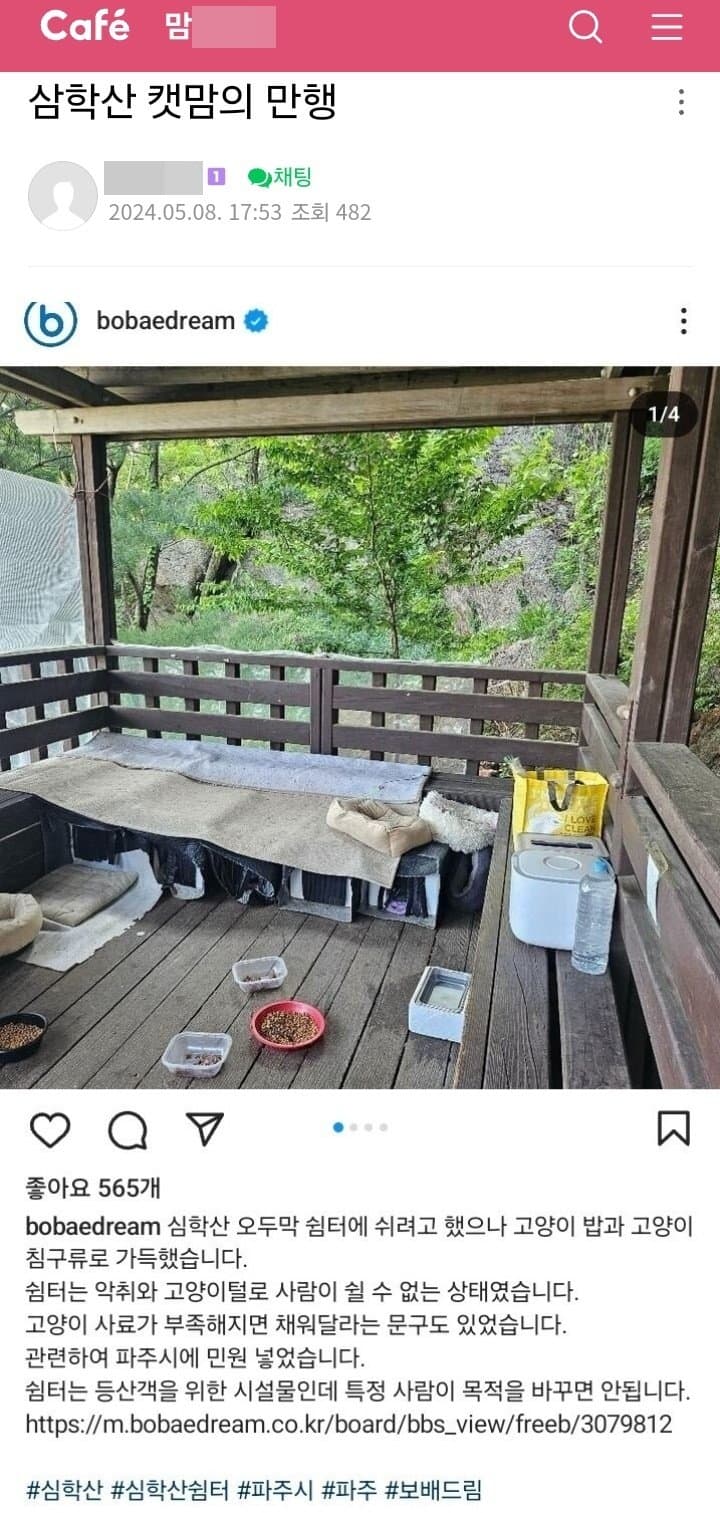Screen dimensions: 720x1513
Task: Open the hamburger menu in header
Action: coord(667,27)
